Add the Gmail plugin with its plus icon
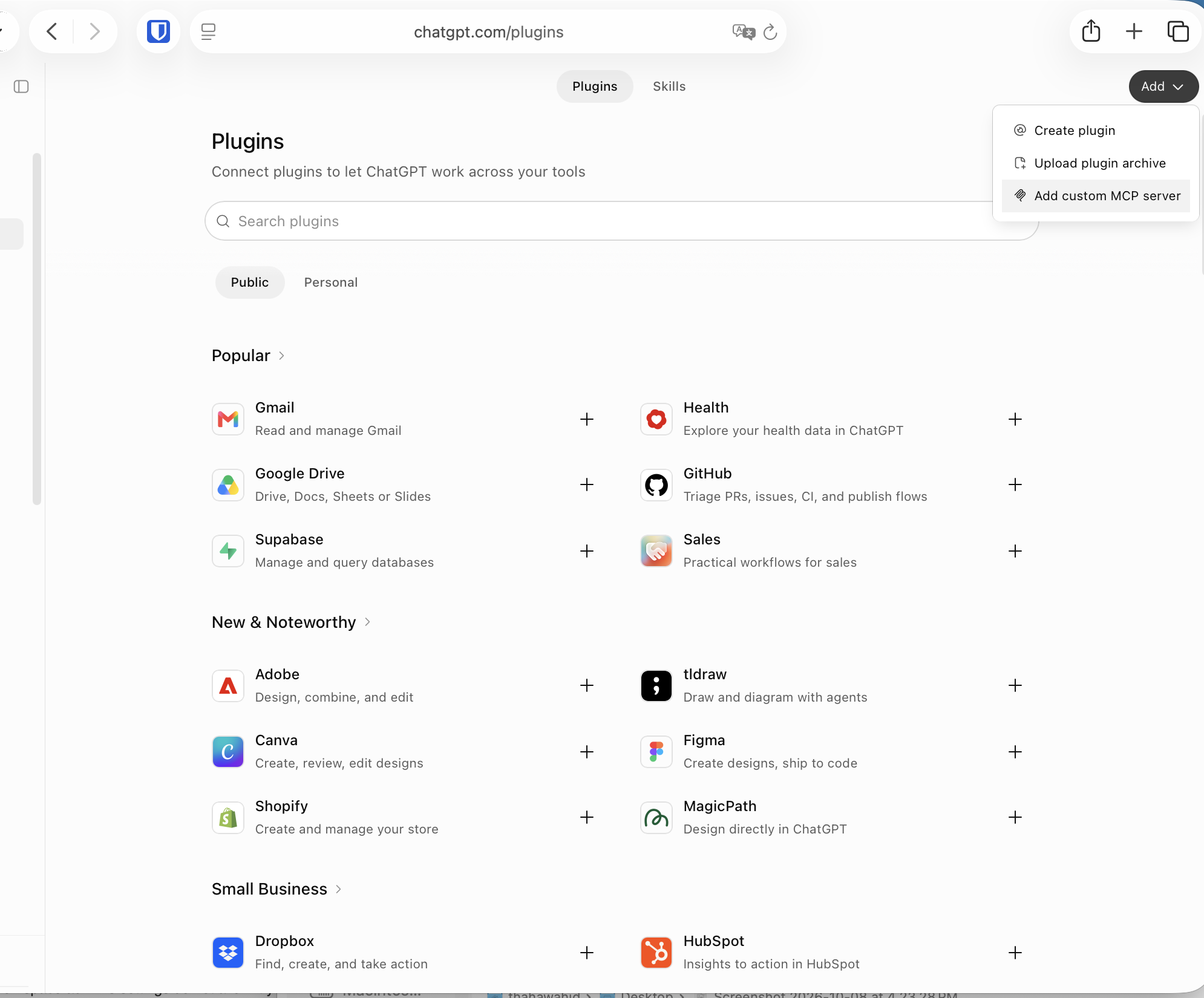This screenshot has width=1204, height=998. point(587,419)
